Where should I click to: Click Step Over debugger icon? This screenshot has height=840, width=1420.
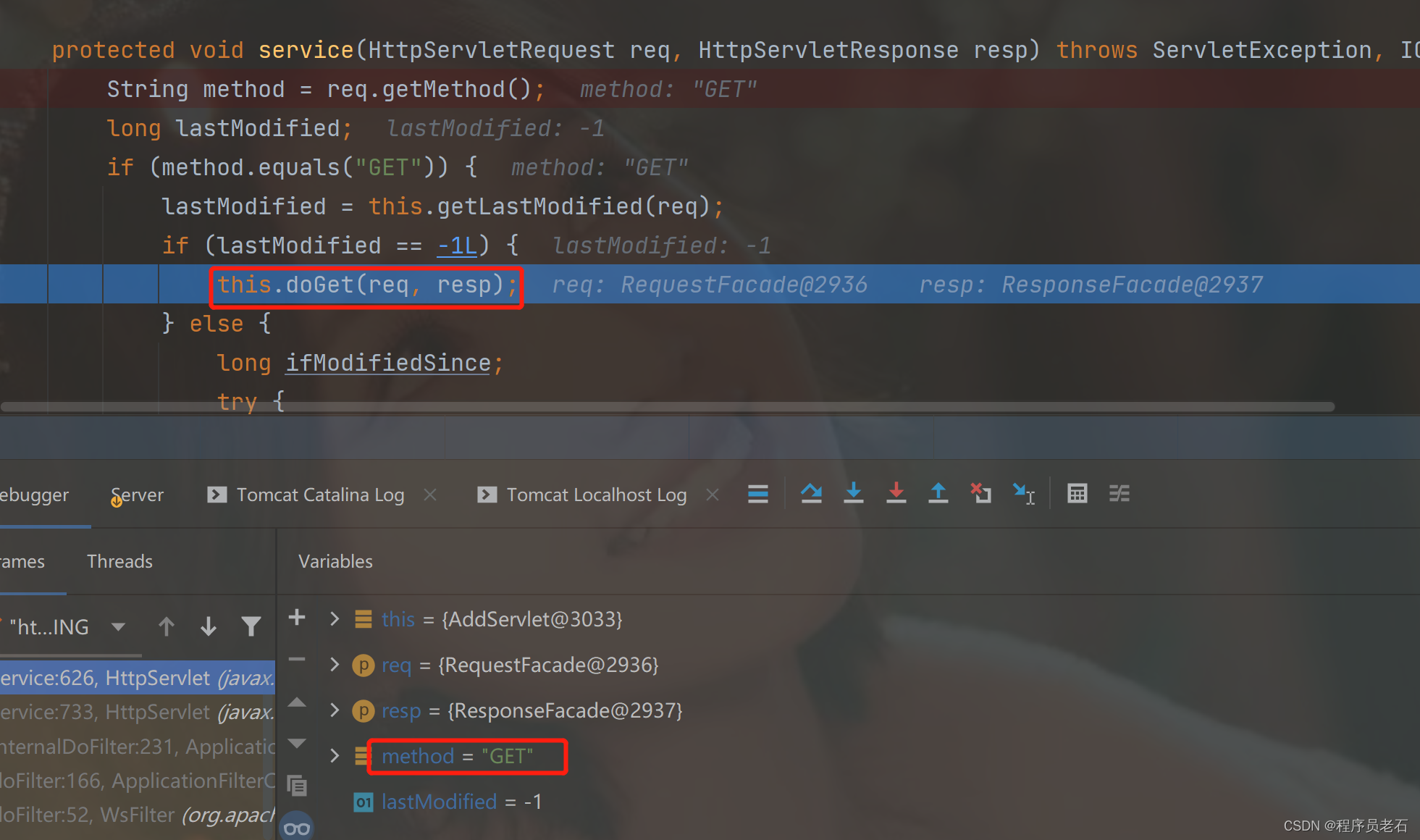[811, 494]
